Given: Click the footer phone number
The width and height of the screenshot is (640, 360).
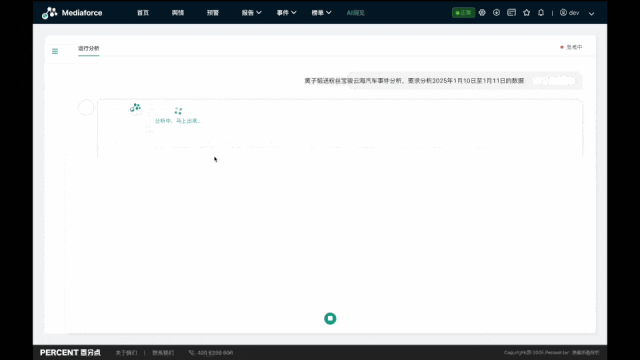Looking at the screenshot, I should point(211,353).
